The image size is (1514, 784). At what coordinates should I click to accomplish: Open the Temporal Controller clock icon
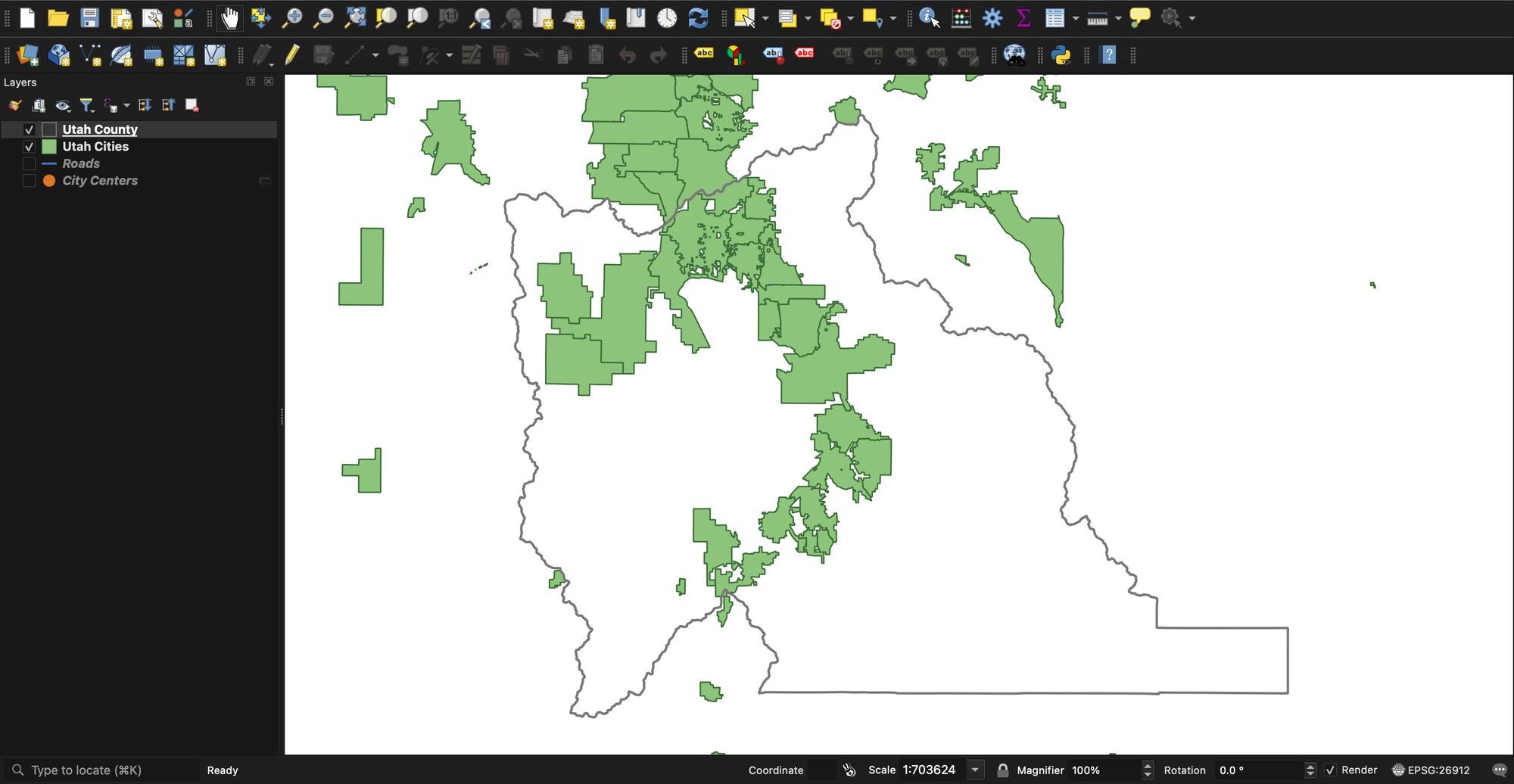click(667, 17)
